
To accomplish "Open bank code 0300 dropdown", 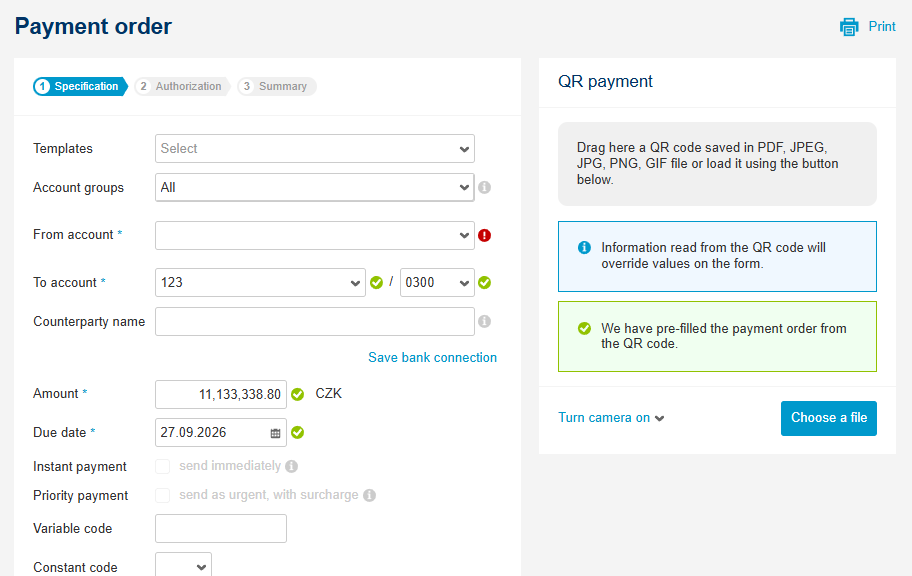I will [437, 283].
